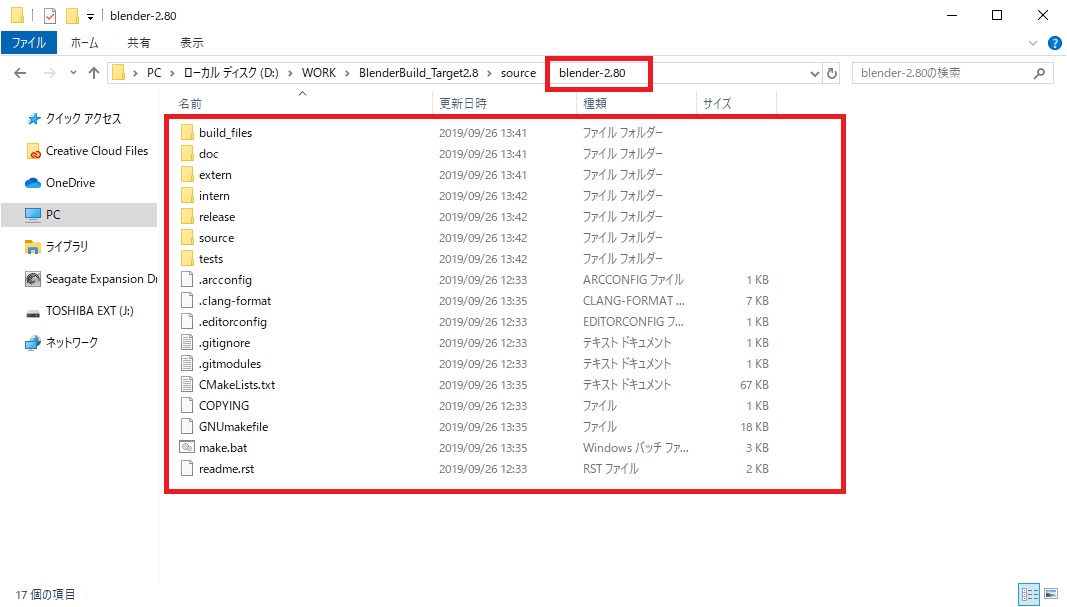The height and width of the screenshot is (607, 1067).
Task: Click PC in the address breadcrumb
Action: pos(154,73)
